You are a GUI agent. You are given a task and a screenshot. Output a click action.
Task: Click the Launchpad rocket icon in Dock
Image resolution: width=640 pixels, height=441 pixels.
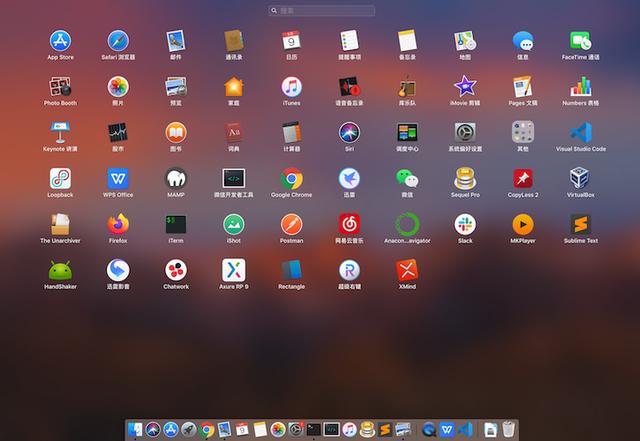coord(189,430)
